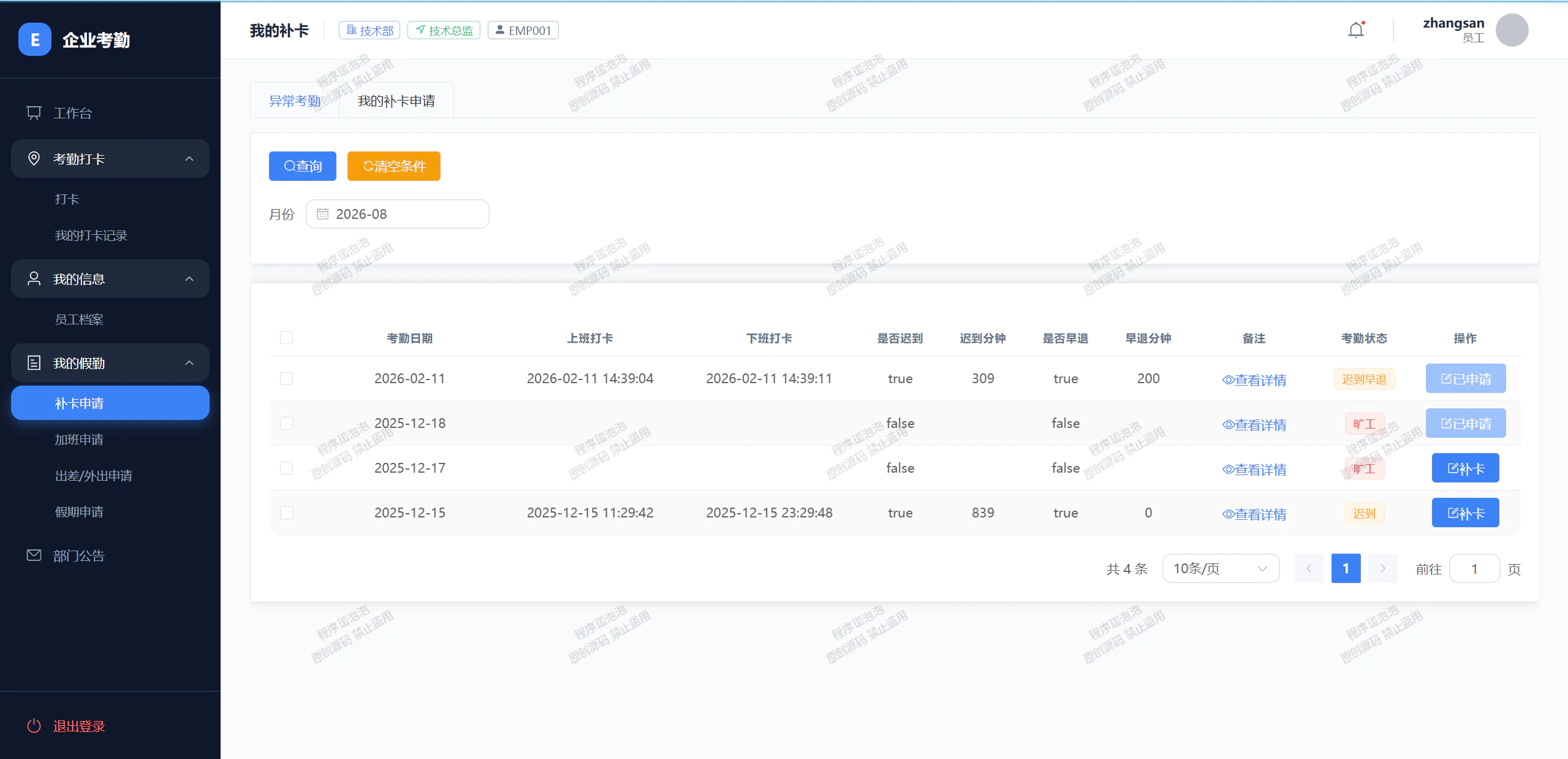Click the 考勤打卡 location pin icon
Image resolution: width=1568 pixels, height=759 pixels.
34,159
